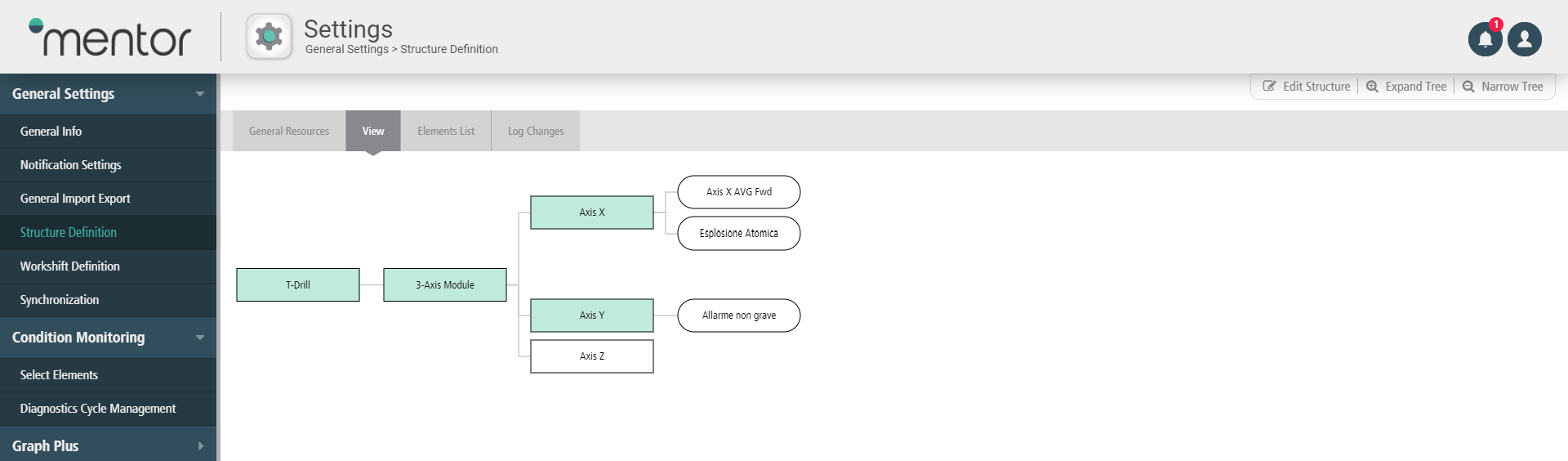Click the Narrow Tree magnifier icon
The image size is (1568, 461).
point(1468,87)
